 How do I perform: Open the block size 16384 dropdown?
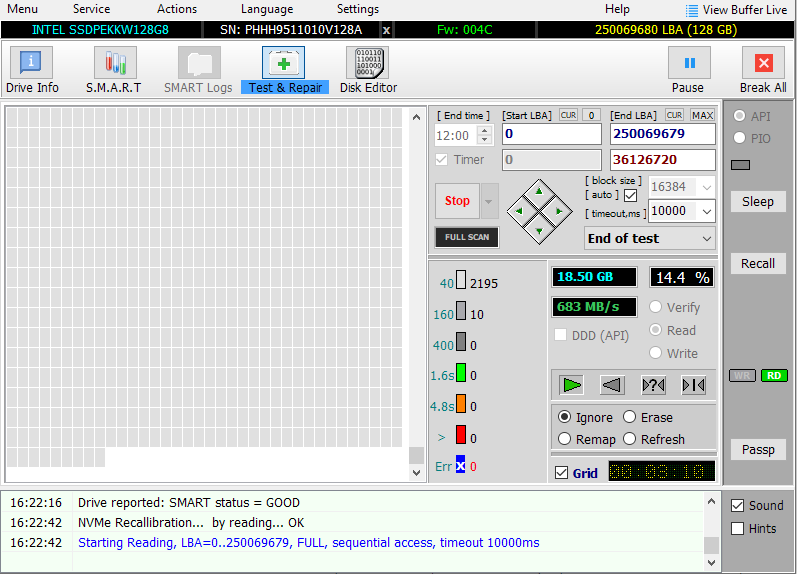[707, 187]
